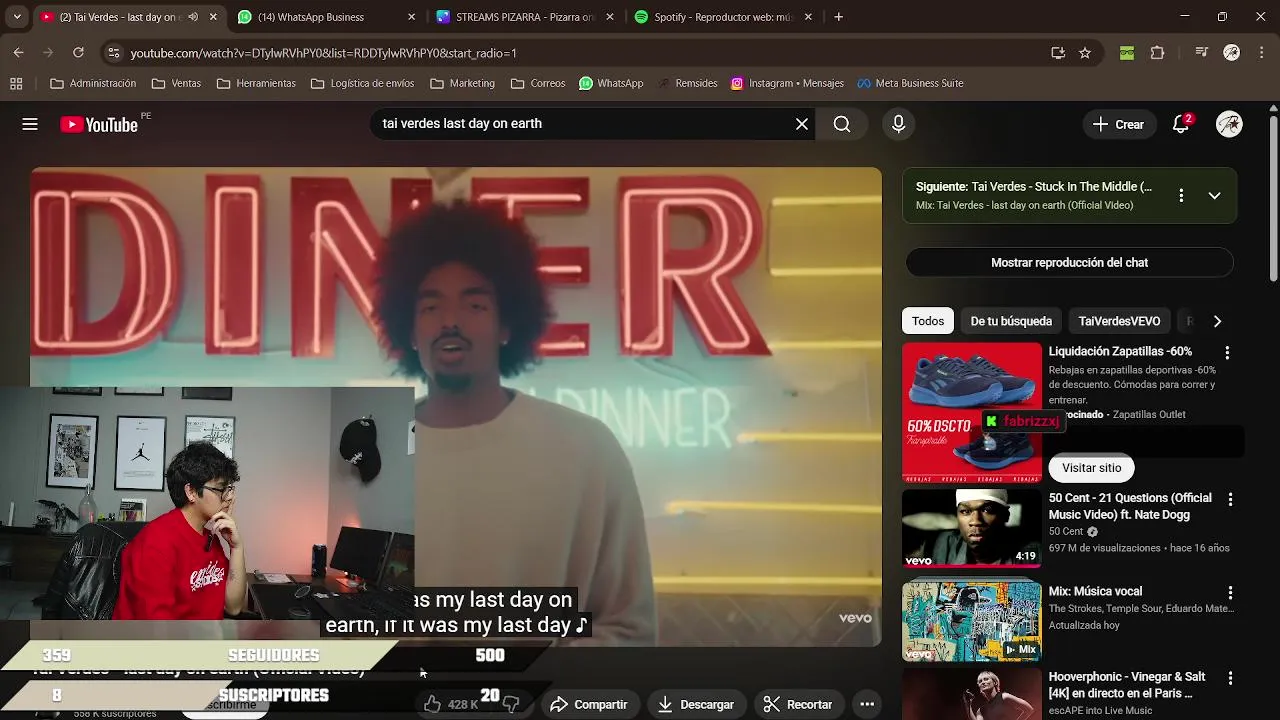Close the YouTube browser tab
Image resolution: width=1280 pixels, height=720 pixels.
[x=213, y=17]
